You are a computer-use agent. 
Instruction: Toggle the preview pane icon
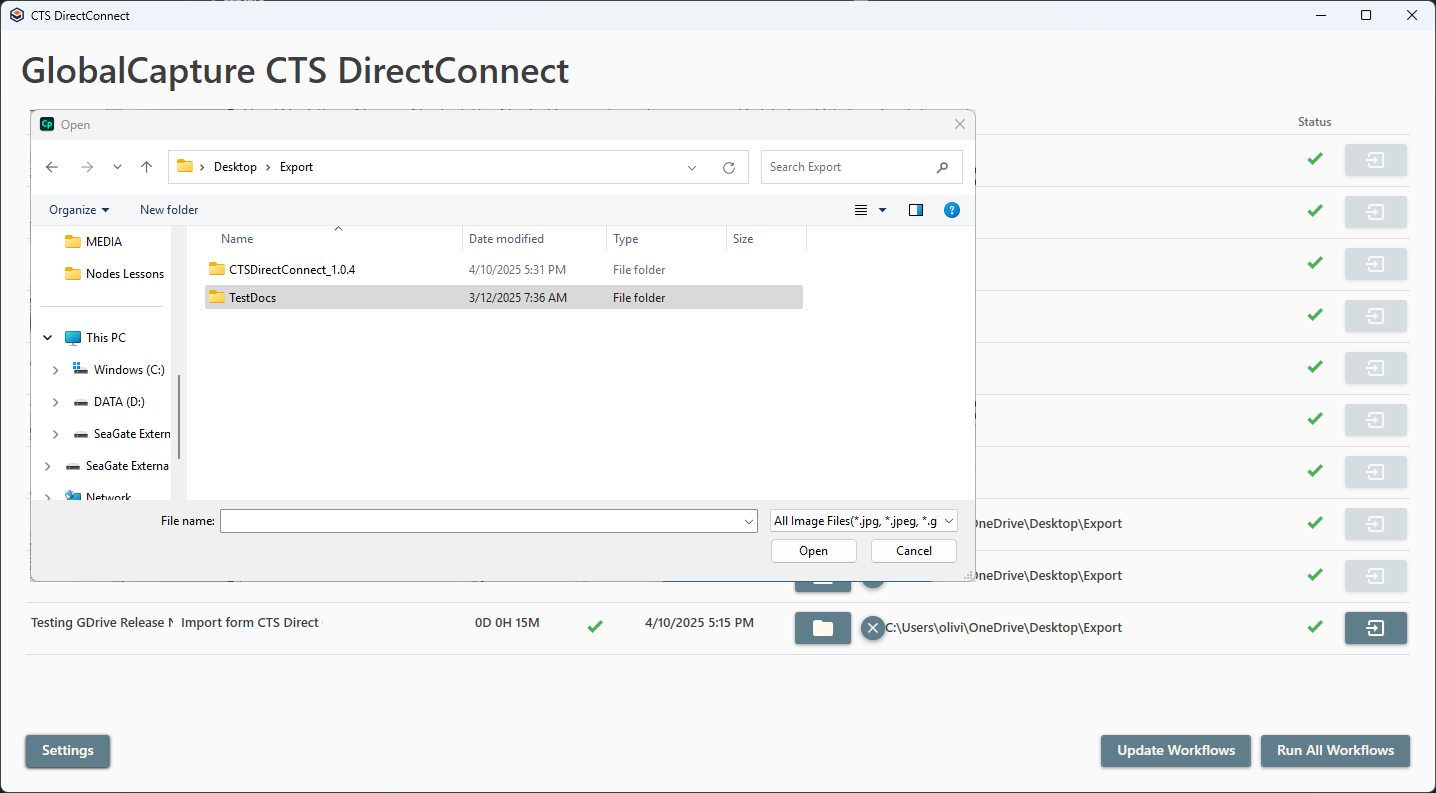coord(915,210)
